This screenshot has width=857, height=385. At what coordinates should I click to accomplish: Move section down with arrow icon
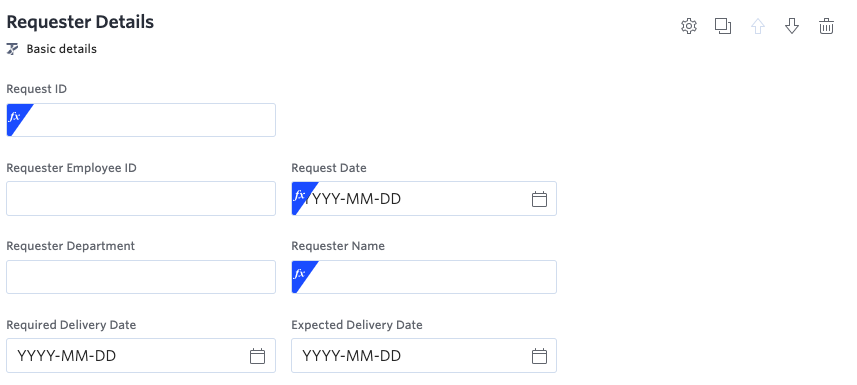coord(792,26)
